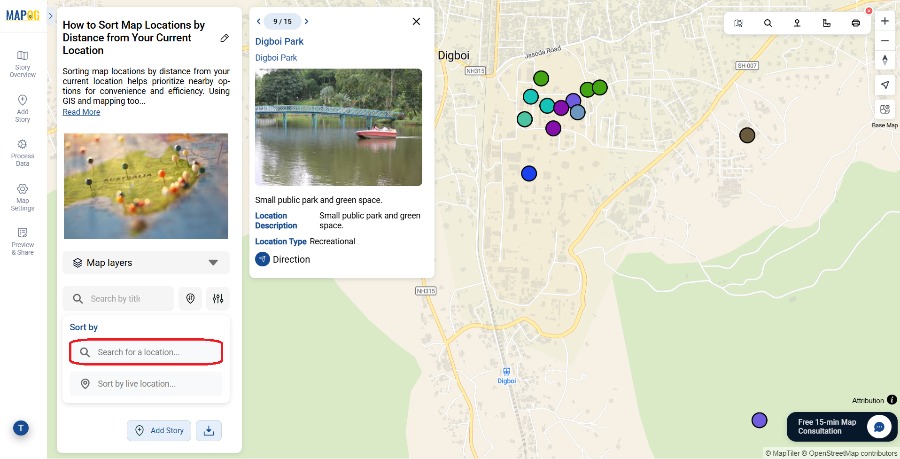Screen dimensions: 900x459
Task: Click the Digboi town label on the map
Action: pos(453,56)
